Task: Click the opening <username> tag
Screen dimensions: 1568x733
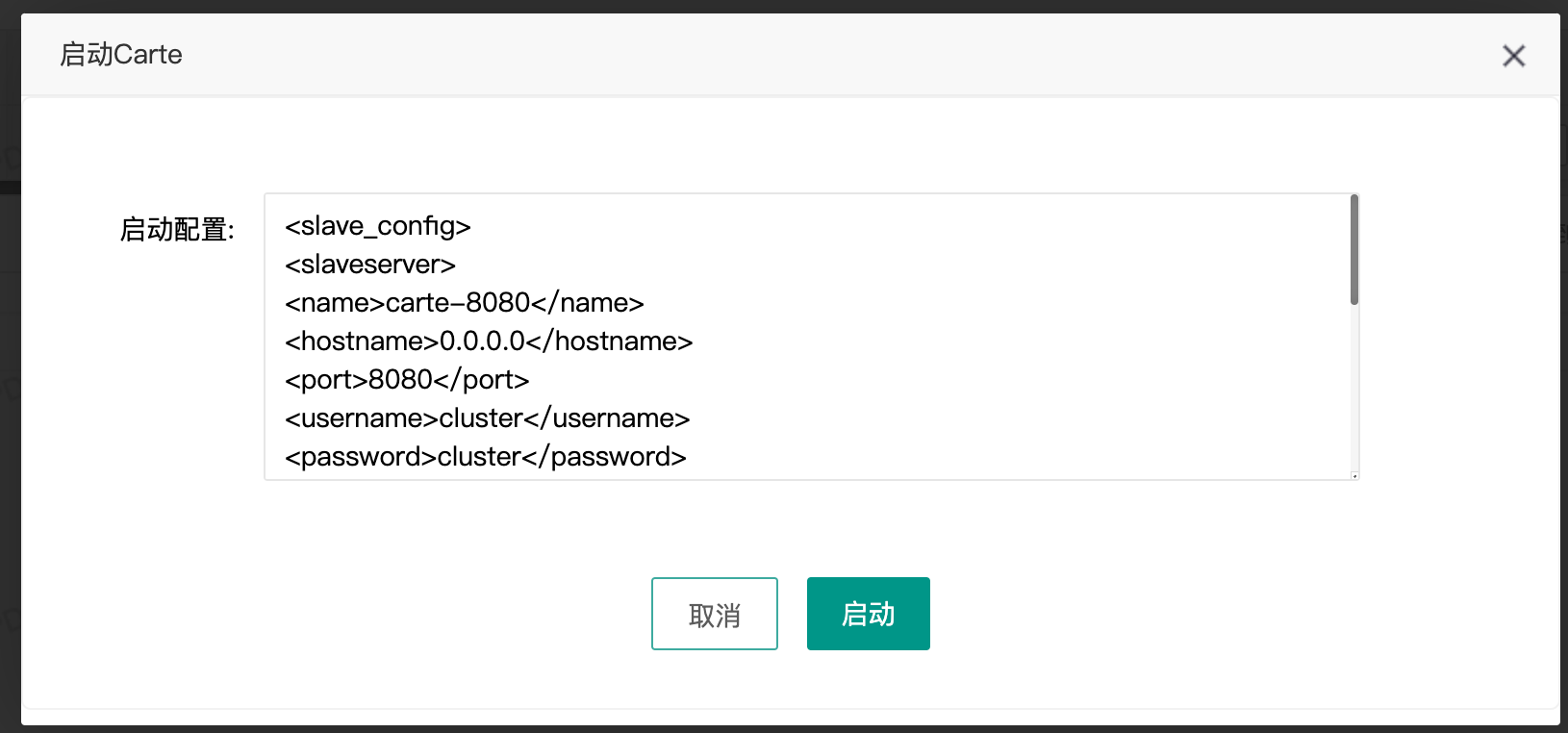Action: pos(362,418)
